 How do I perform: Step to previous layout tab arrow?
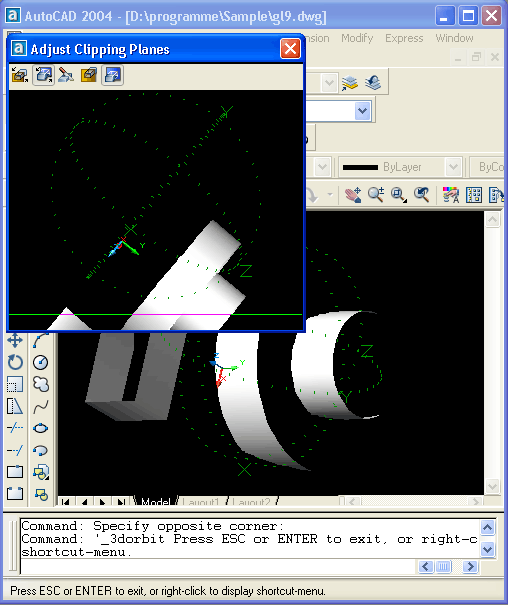[84, 502]
